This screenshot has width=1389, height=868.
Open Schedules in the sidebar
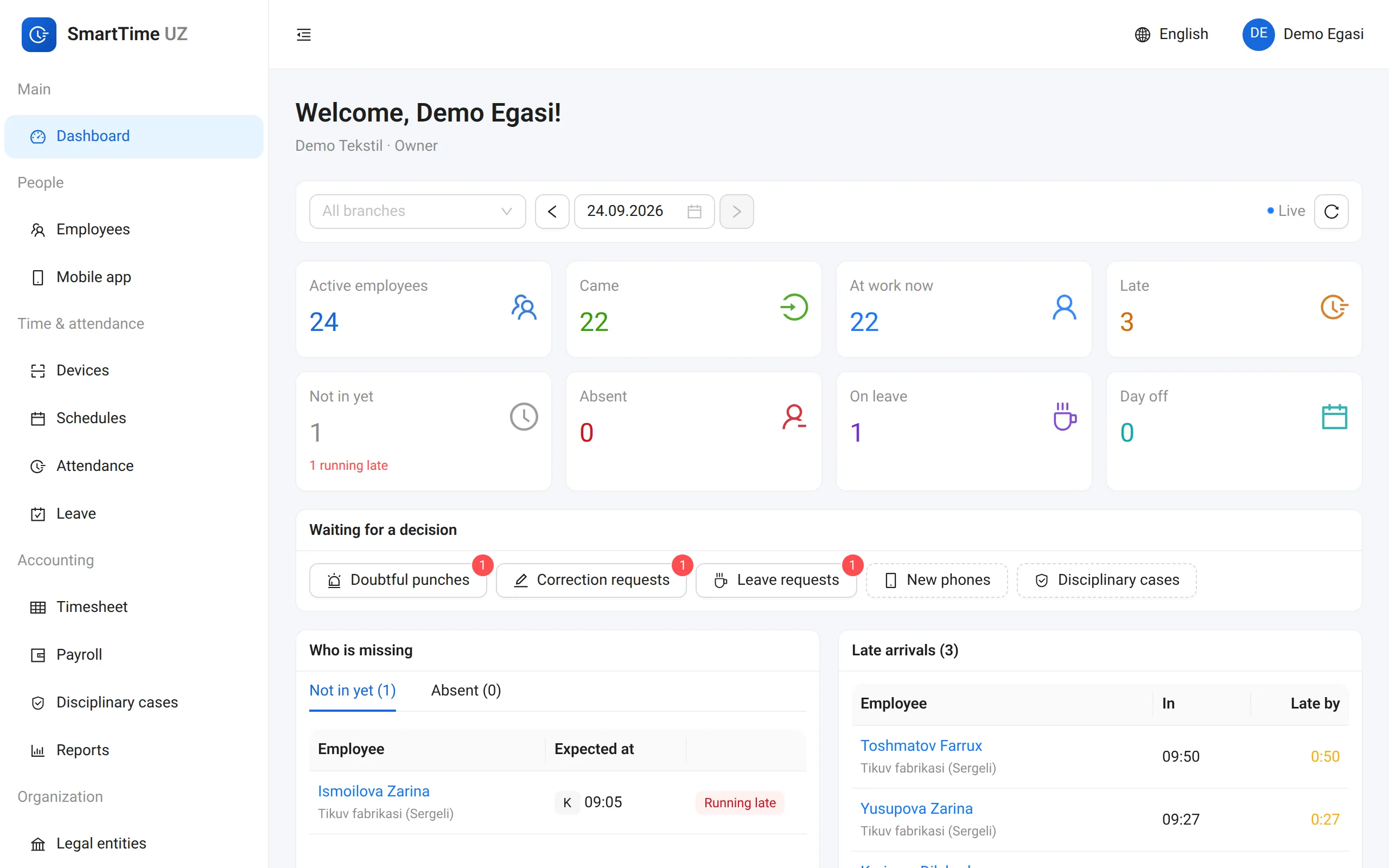(133, 418)
